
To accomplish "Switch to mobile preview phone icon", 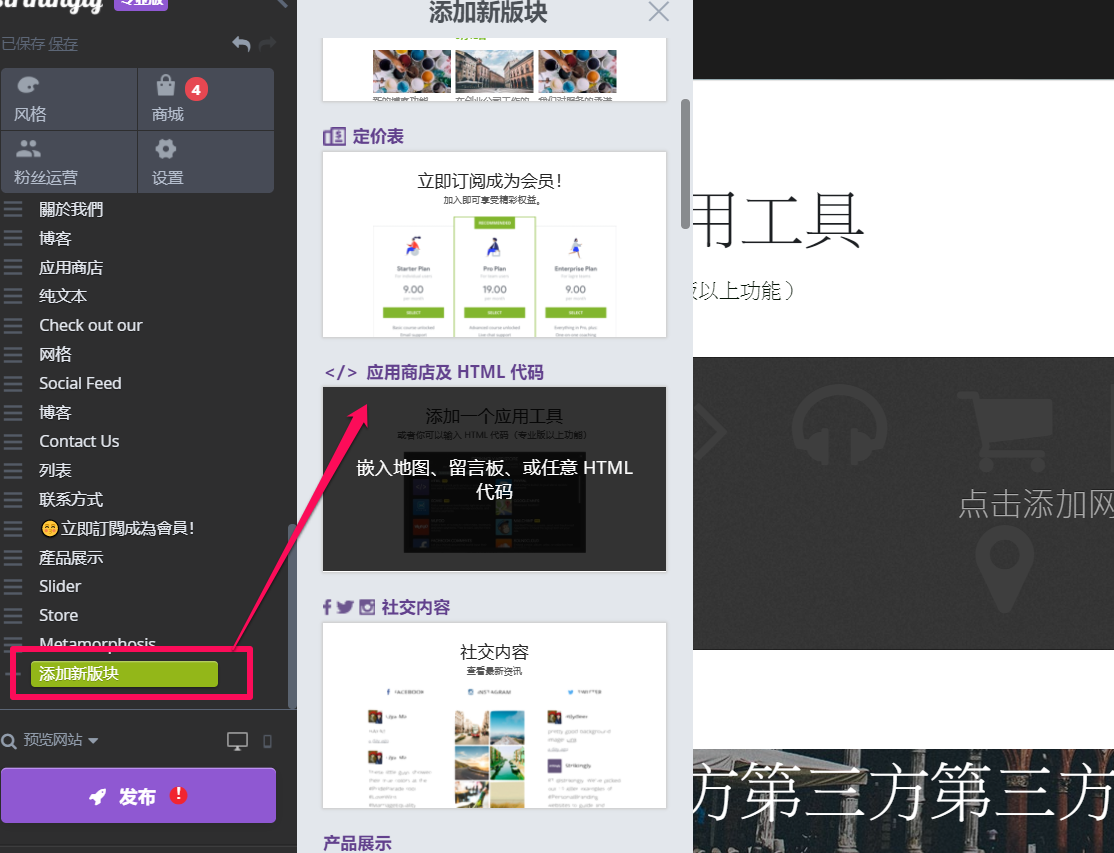I will (268, 741).
